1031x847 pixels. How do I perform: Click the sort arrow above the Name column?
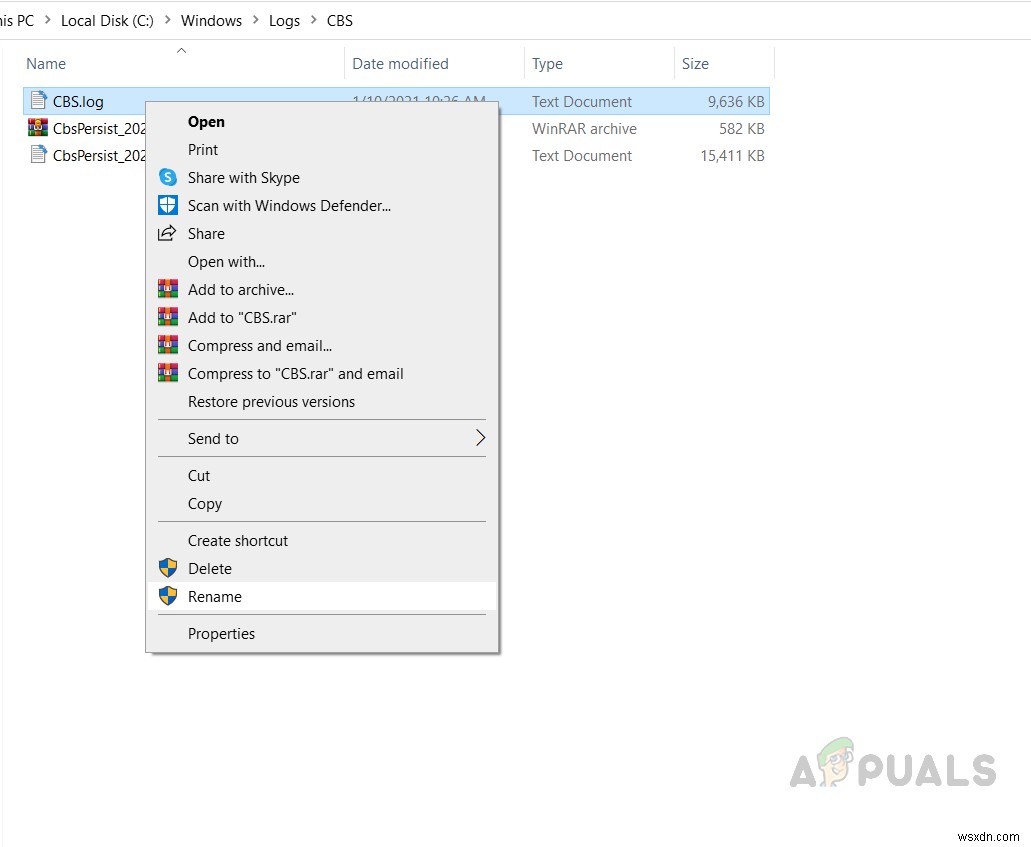[x=181, y=51]
